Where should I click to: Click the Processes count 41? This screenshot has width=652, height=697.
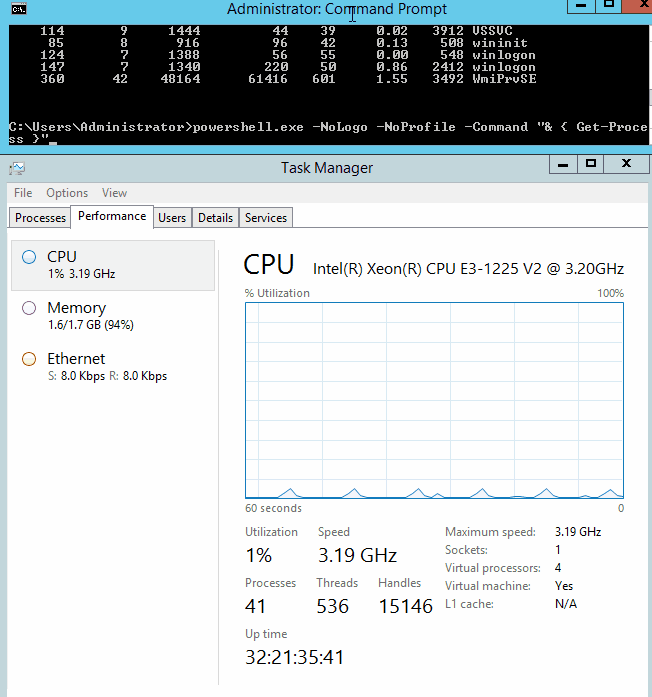pyautogui.click(x=256, y=606)
